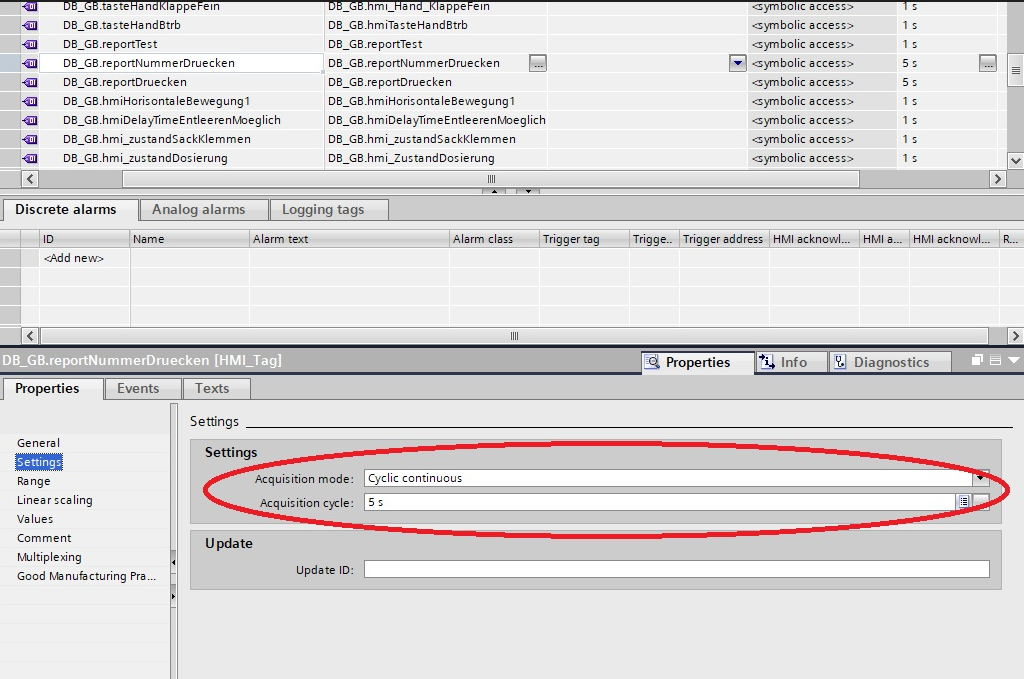Click the tag icon of DB_GB.reportNummerDruecken row

(x=30, y=63)
